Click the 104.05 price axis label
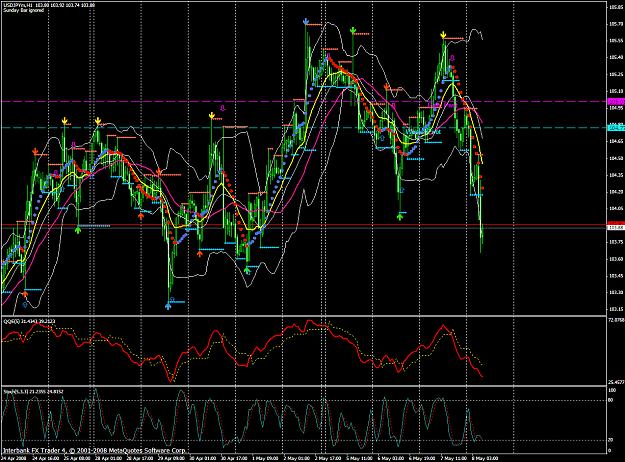This screenshot has height=462, width=625. [x=616, y=208]
